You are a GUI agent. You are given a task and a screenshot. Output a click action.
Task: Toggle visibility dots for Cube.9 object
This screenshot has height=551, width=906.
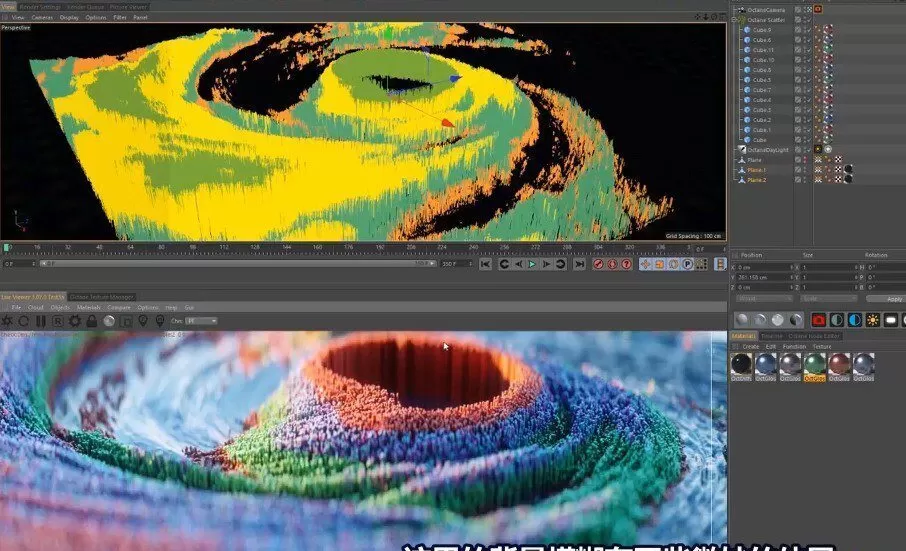(x=807, y=30)
